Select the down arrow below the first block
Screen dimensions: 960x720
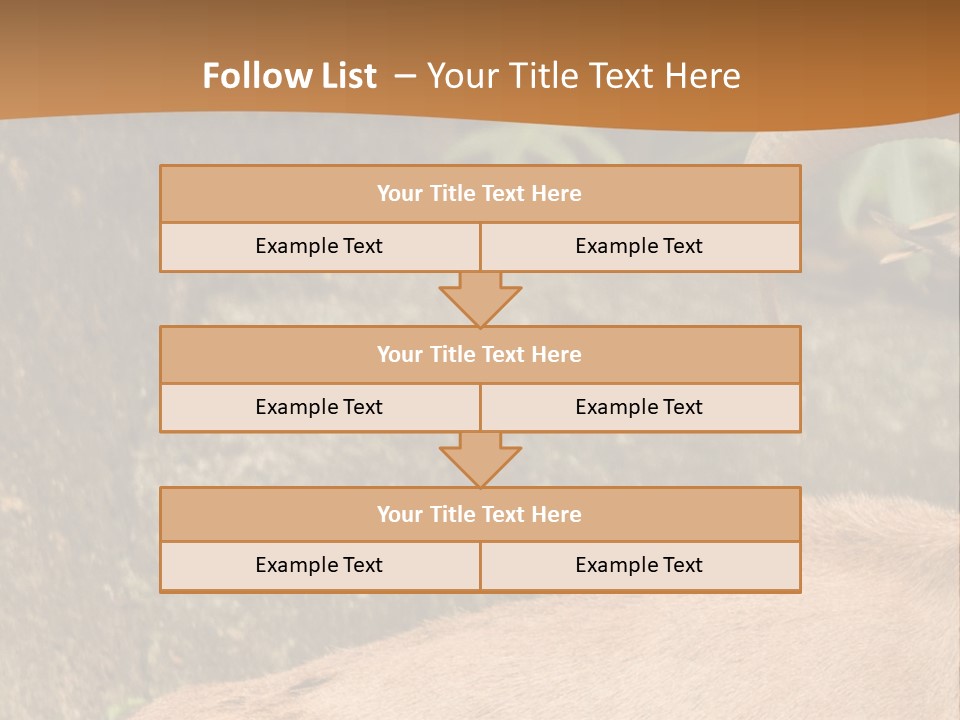pyautogui.click(x=481, y=299)
